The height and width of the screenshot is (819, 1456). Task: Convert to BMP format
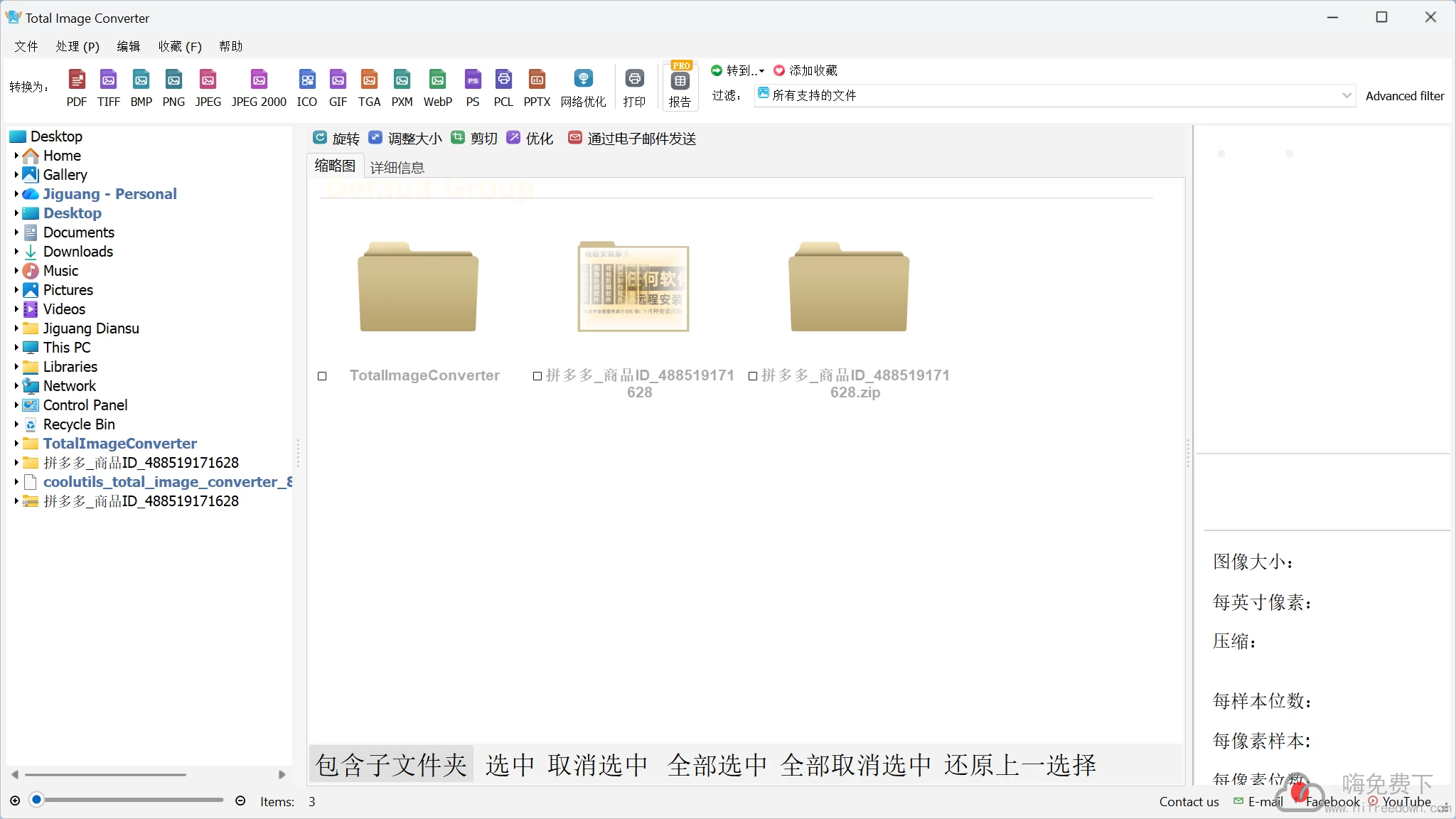click(141, 87)
